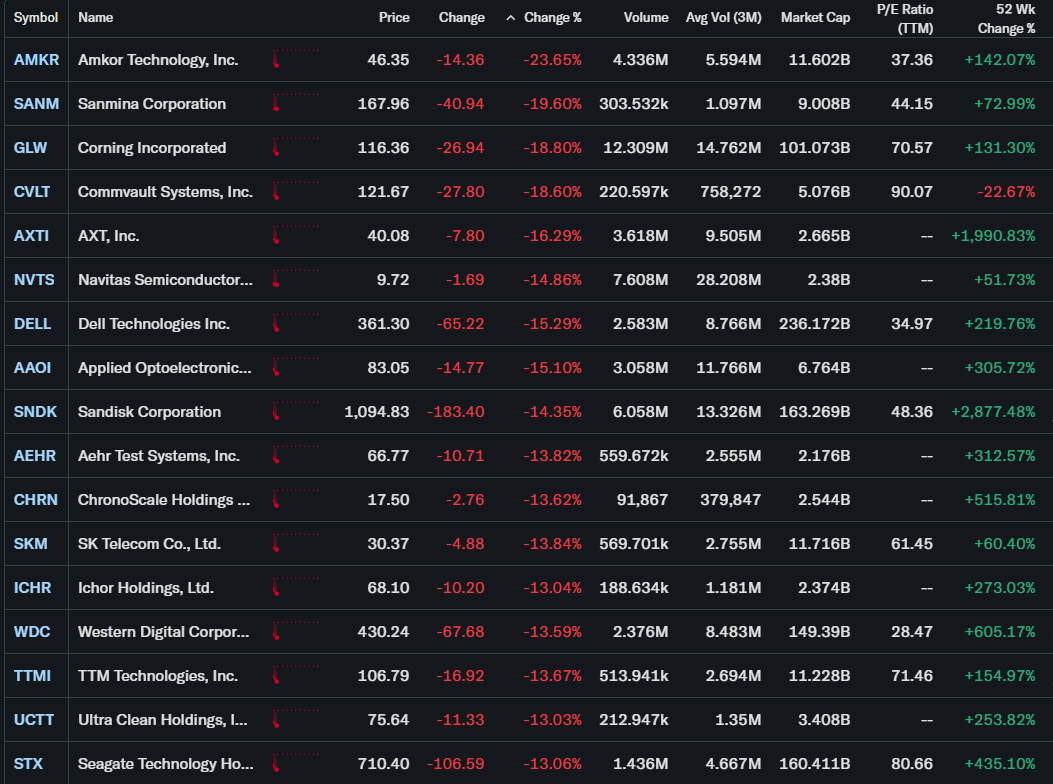Click the Dell Technologies mini chart
Image resolution: width=1053 pixels, height=784 pixels.
[296, 322]
